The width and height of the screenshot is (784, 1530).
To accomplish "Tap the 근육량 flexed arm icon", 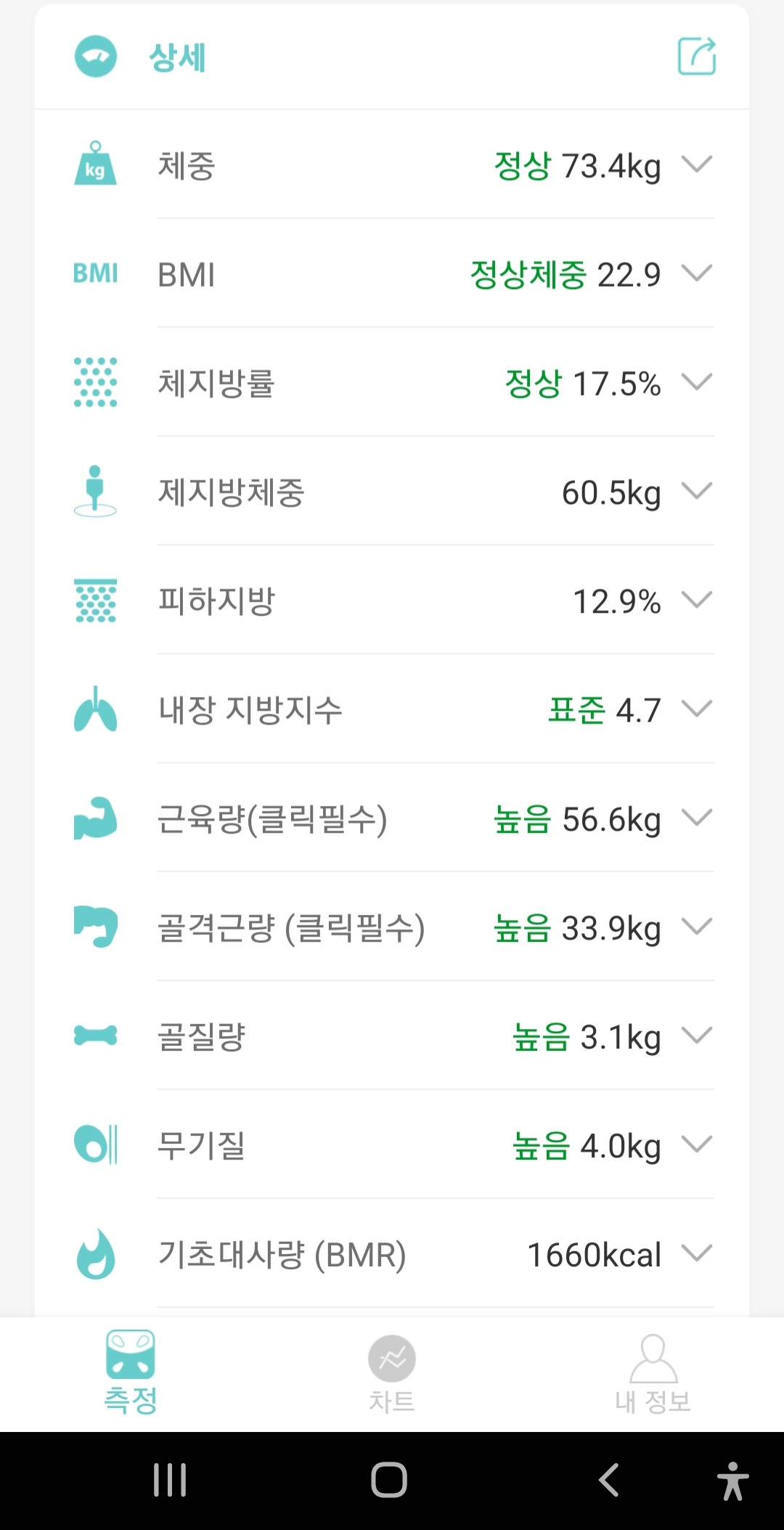I will 95,818.
